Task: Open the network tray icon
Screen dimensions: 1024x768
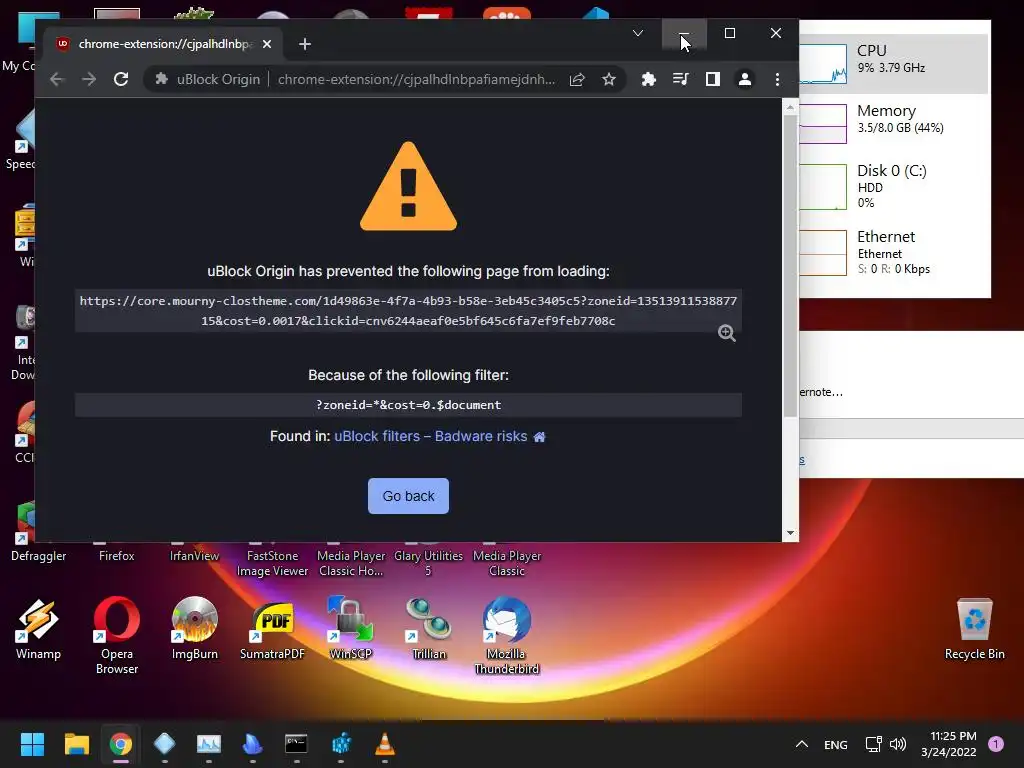Action: pyautogui.click(x=873, y=744)
